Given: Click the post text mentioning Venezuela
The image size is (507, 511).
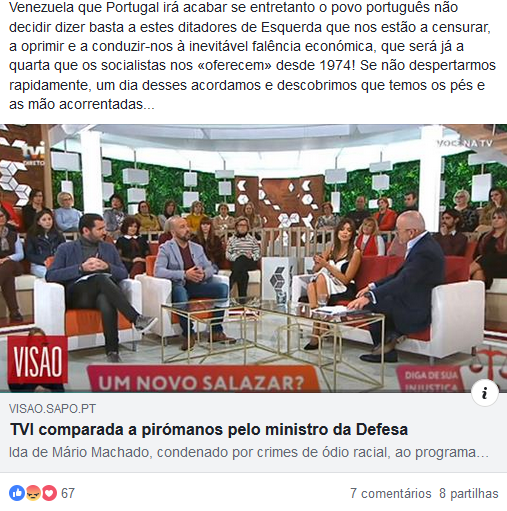Looking at the screenshot, I should [233, 7].
